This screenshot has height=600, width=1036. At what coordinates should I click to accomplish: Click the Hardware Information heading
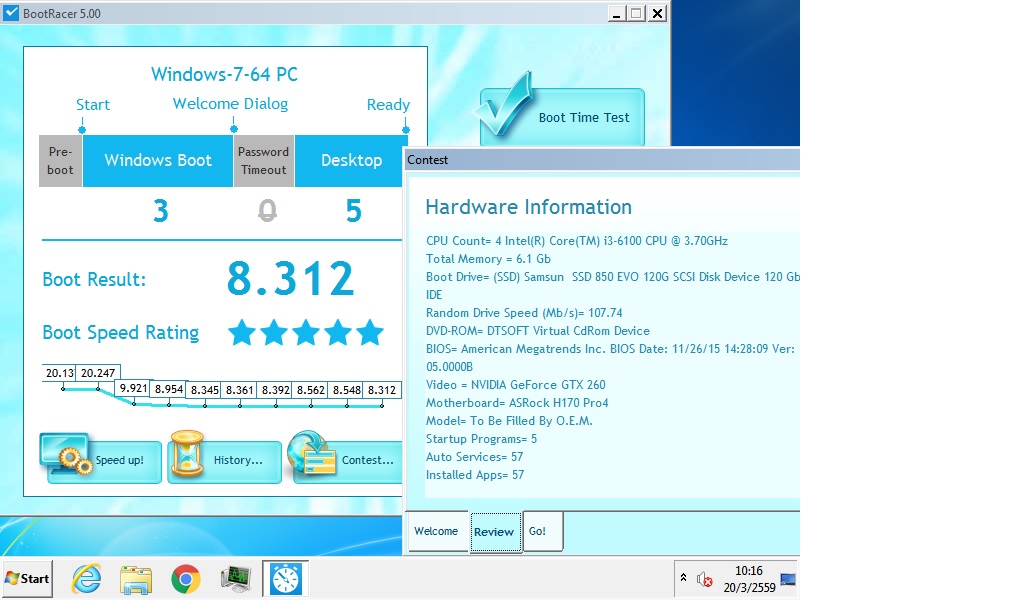pyautogui.click(x=529, y=207)
